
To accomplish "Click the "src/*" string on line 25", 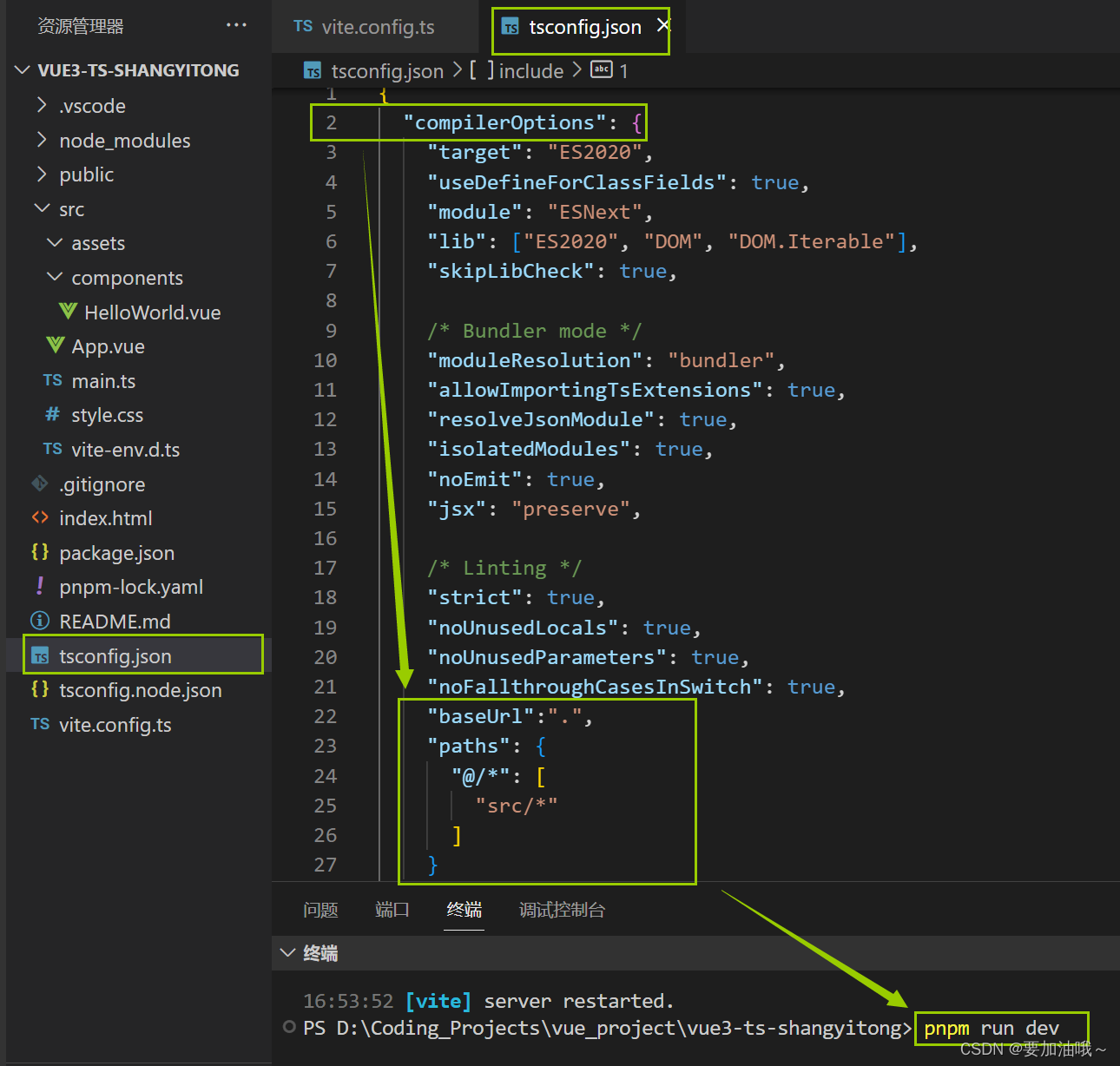I will click(517, 806).
